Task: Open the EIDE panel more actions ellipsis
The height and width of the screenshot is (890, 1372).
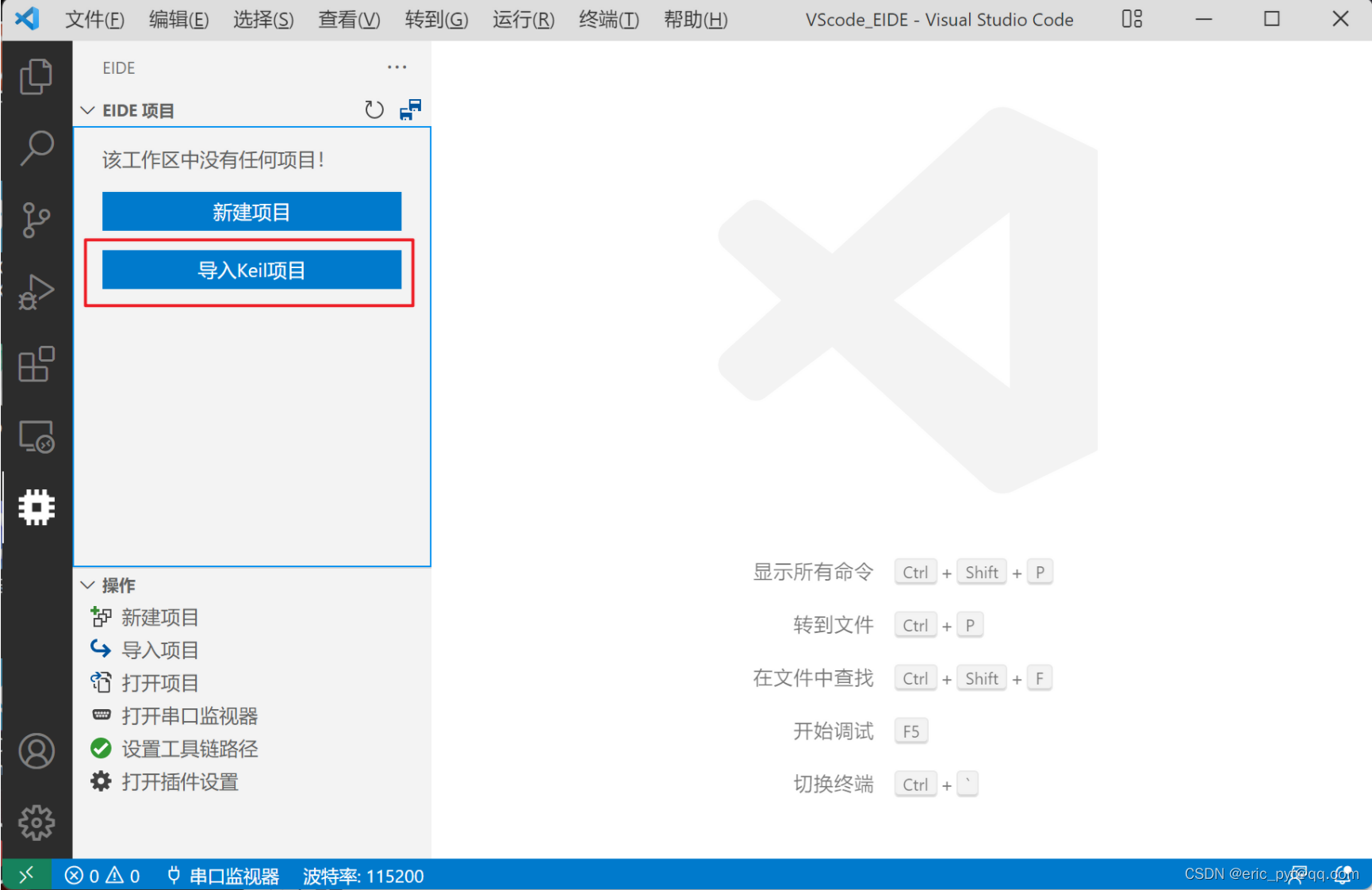Action: click(397, 67)
